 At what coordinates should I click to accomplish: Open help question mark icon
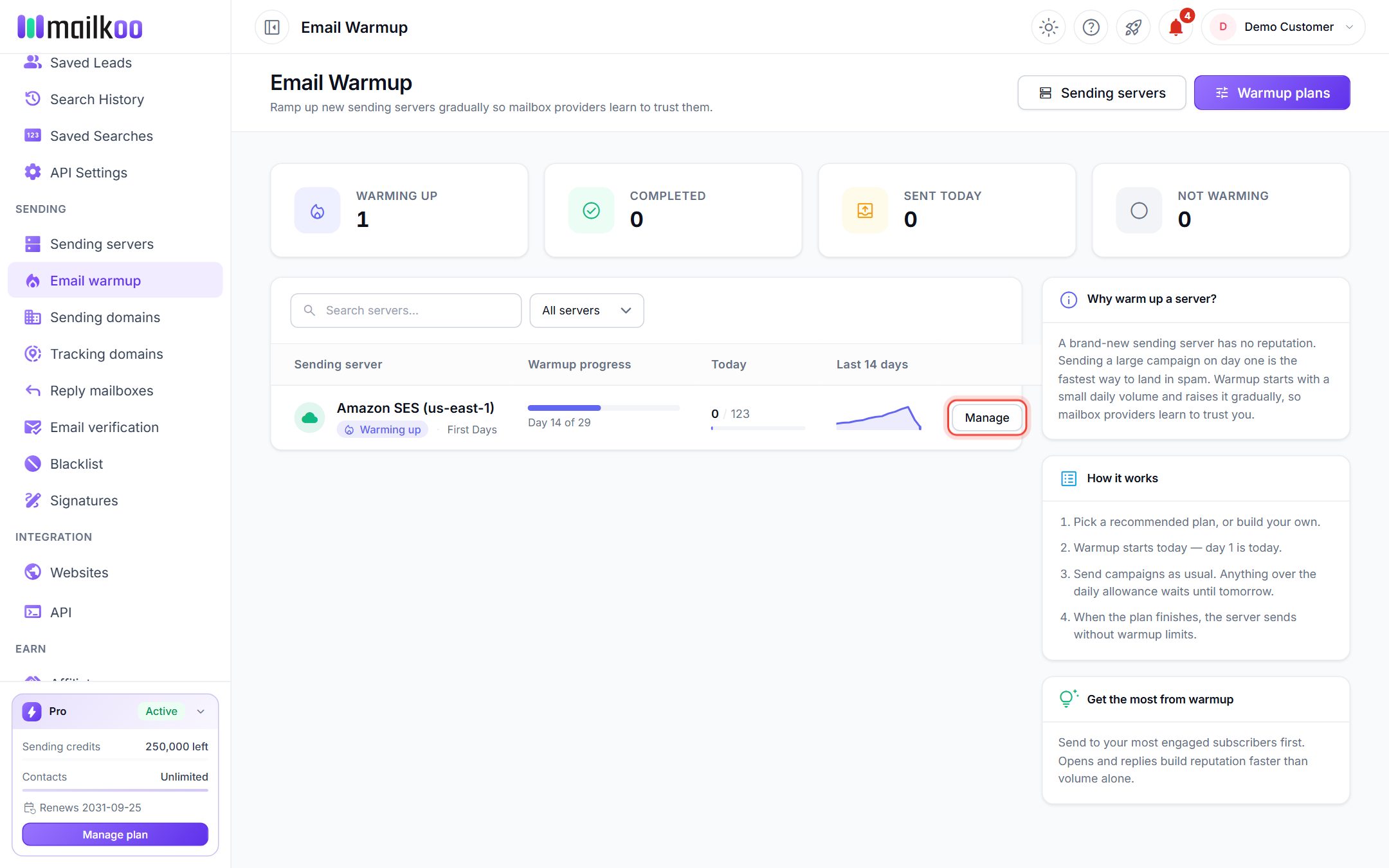[x=1091, y=27]
